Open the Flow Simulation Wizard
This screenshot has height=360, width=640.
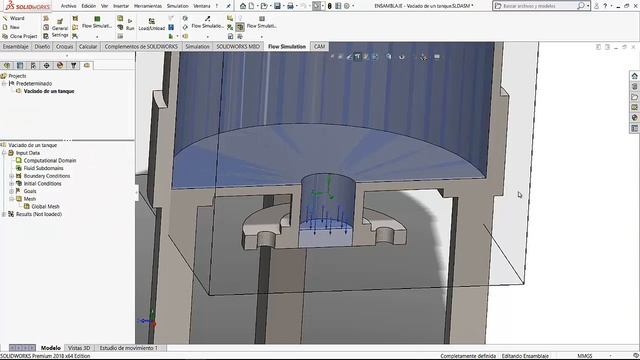[x=14, y=18]
